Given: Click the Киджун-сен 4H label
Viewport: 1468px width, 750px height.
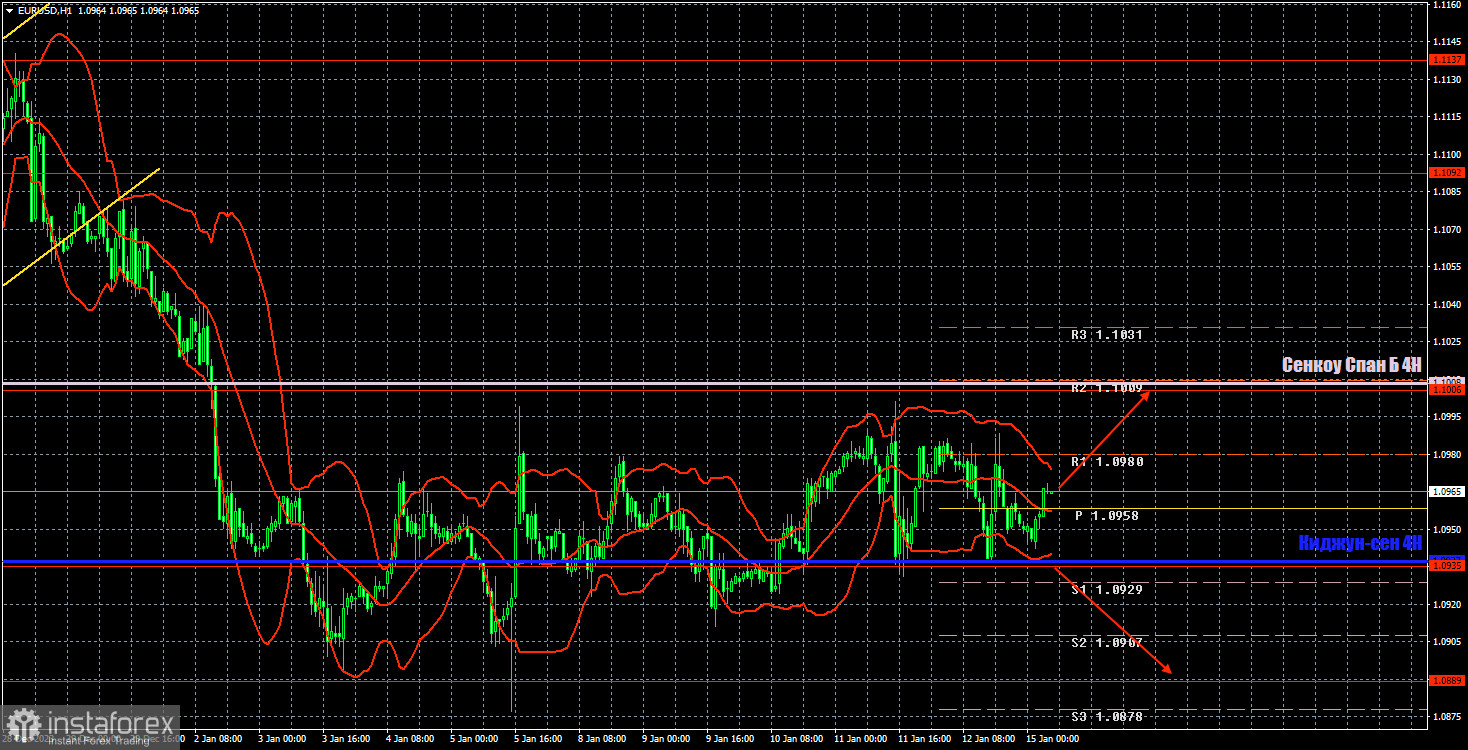Looking at the screenshot, I should click(1360, 543).
